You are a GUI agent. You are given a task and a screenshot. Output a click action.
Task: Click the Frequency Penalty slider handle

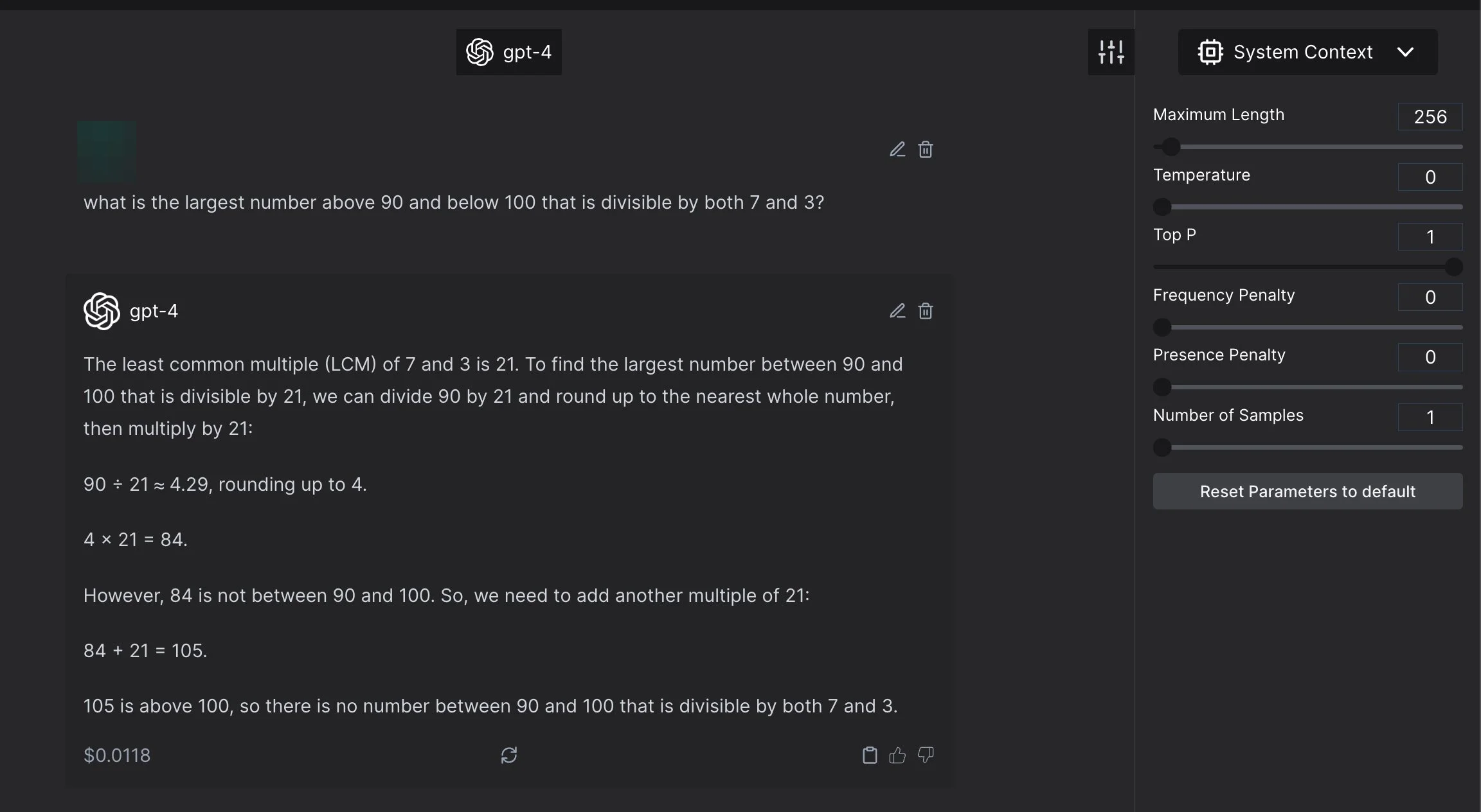[x=1162, y=327]
